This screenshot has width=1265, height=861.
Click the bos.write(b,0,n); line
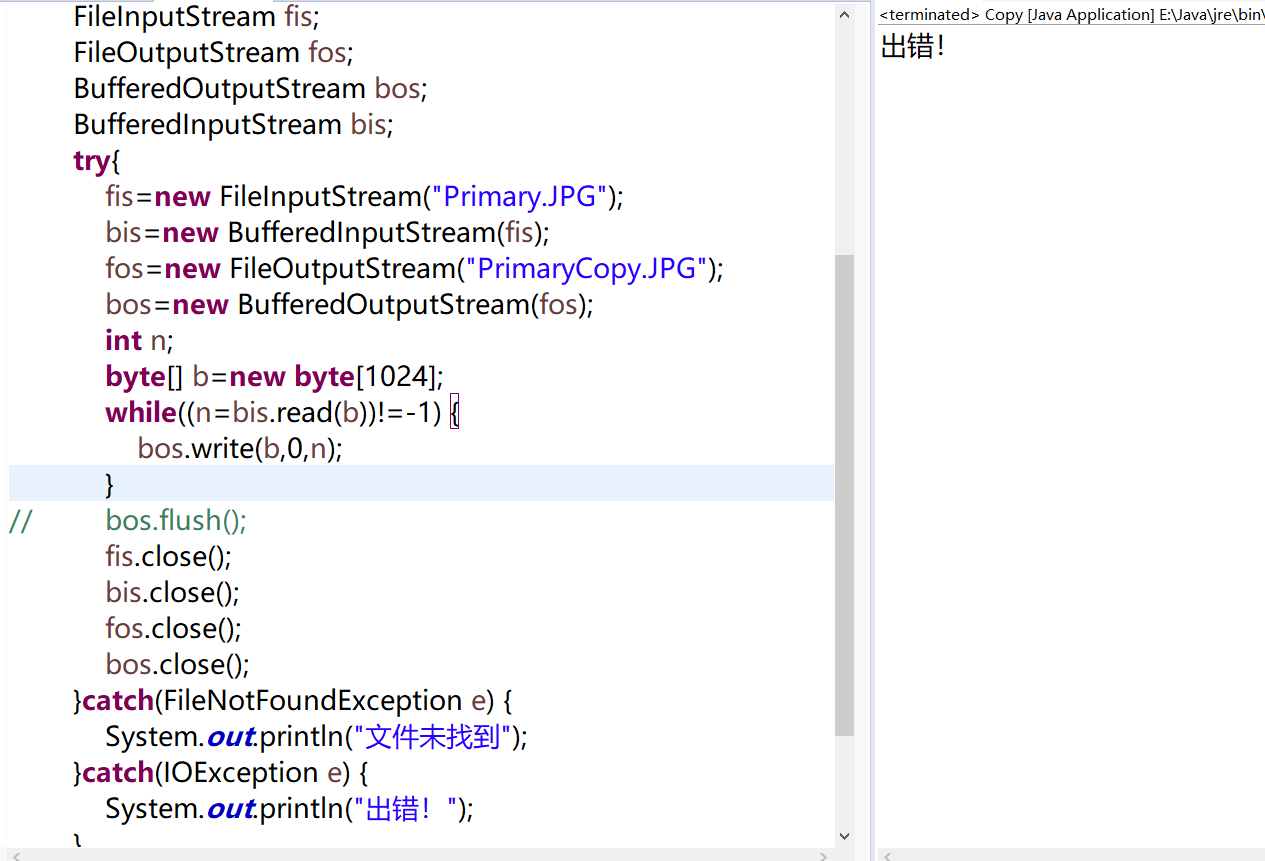(240, 448)
